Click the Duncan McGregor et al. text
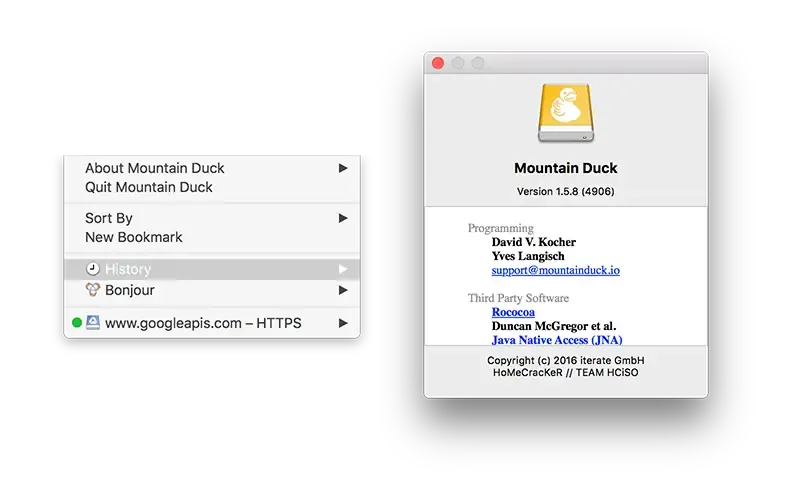The image size is (800, 500). click(554, 326)
